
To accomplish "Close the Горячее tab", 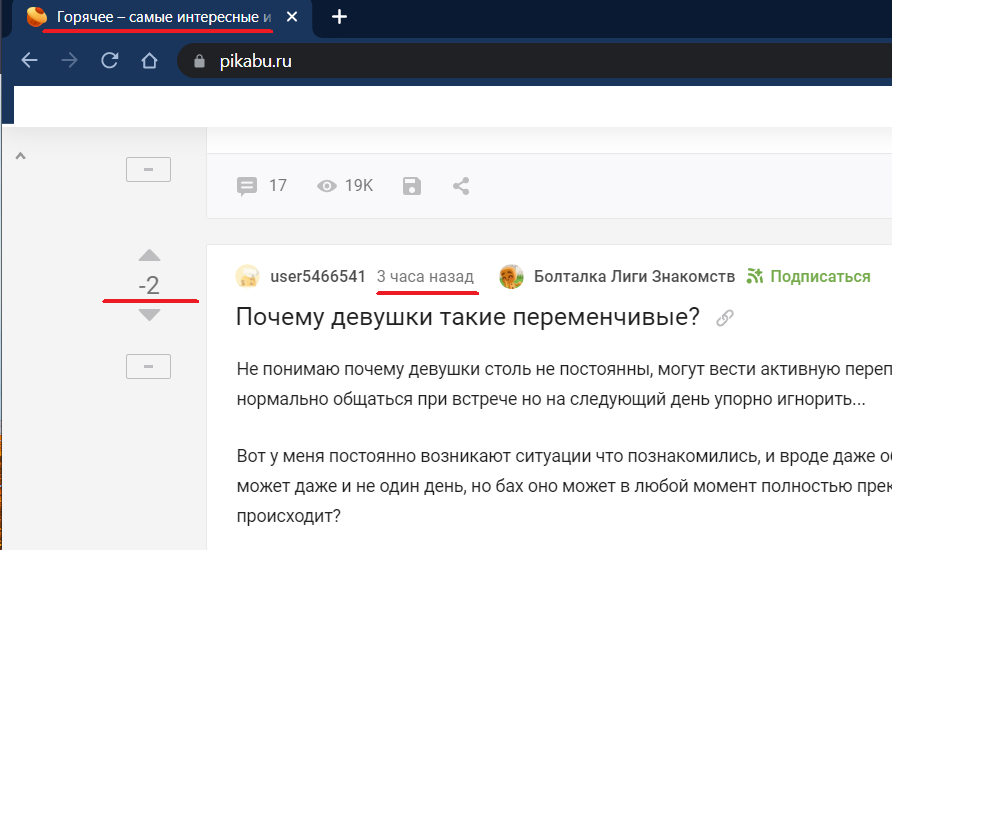I will tap(292, 17).
